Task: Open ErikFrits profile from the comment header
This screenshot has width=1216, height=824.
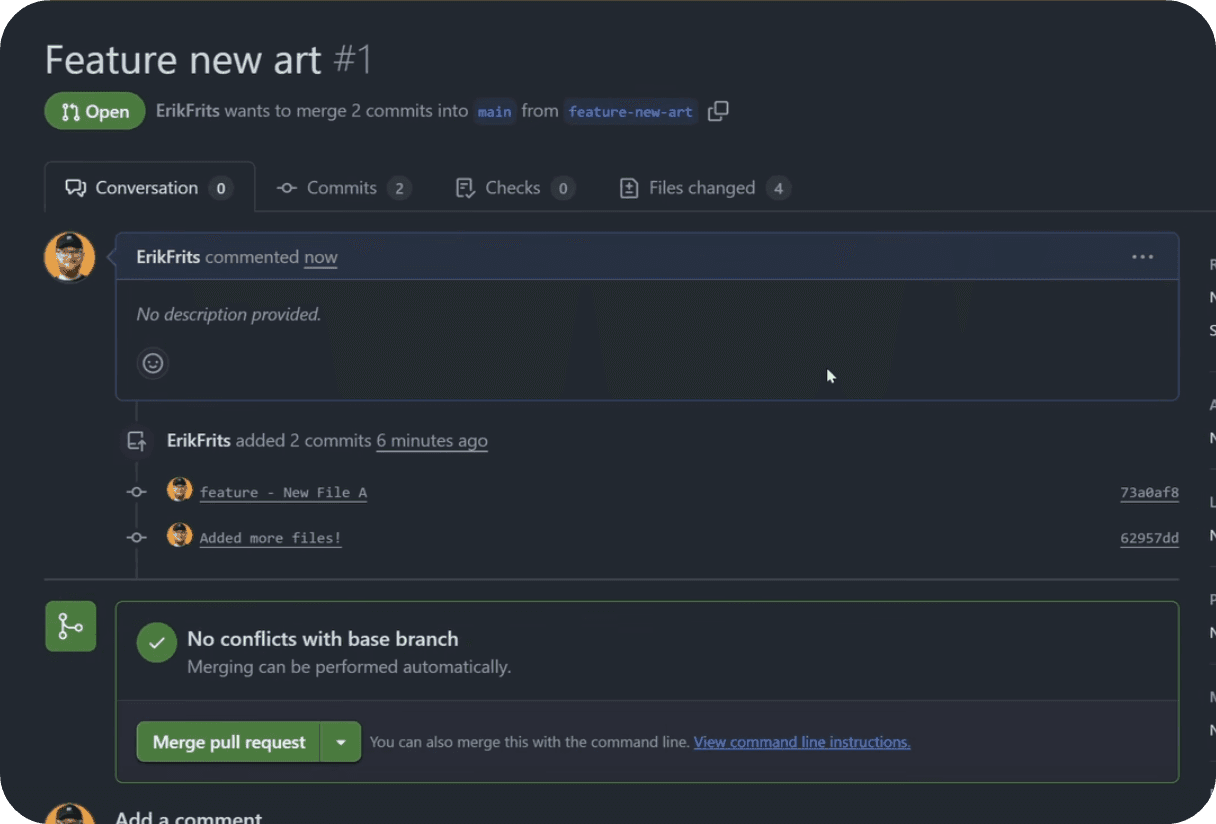Action: click(168, 257)
